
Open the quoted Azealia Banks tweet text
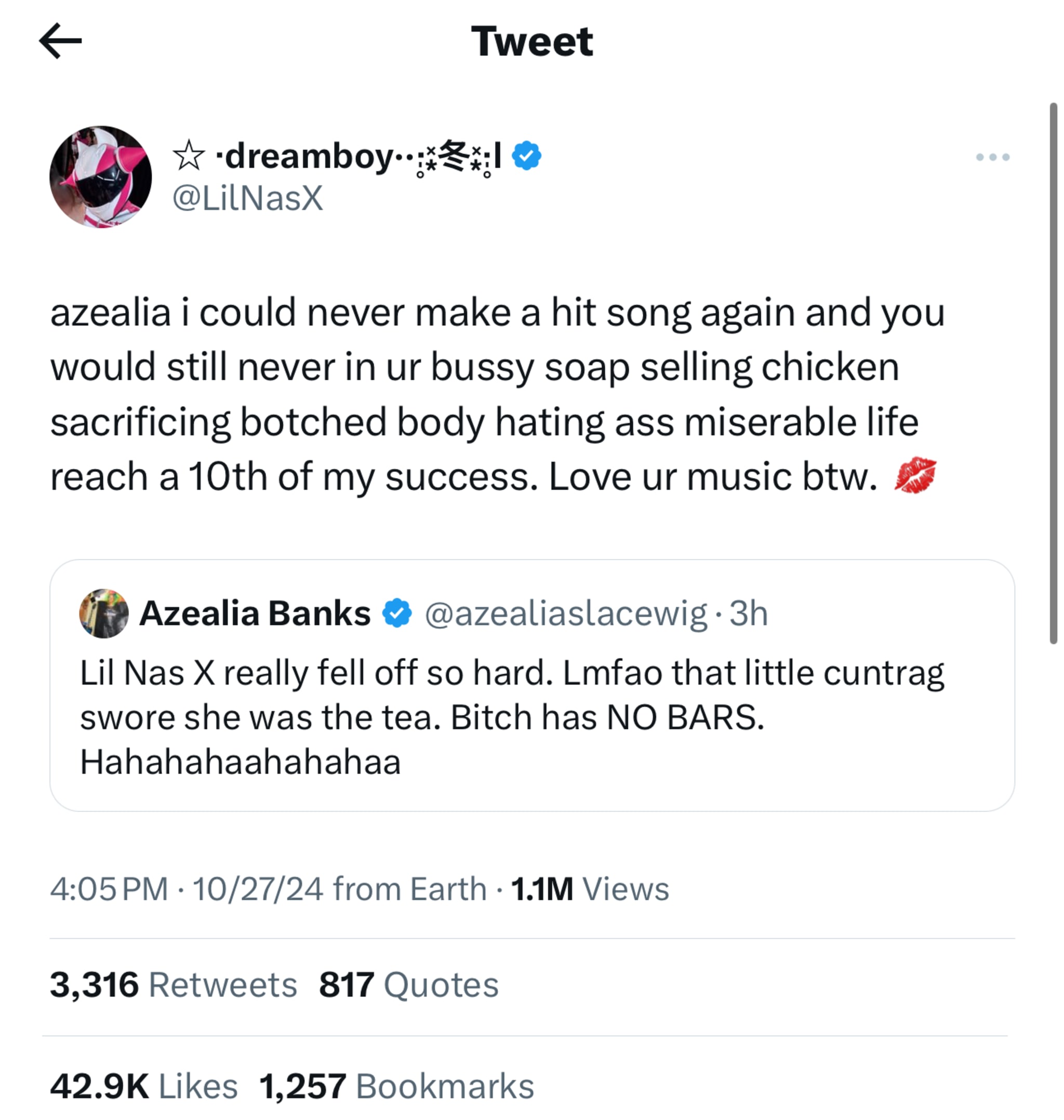511,717
